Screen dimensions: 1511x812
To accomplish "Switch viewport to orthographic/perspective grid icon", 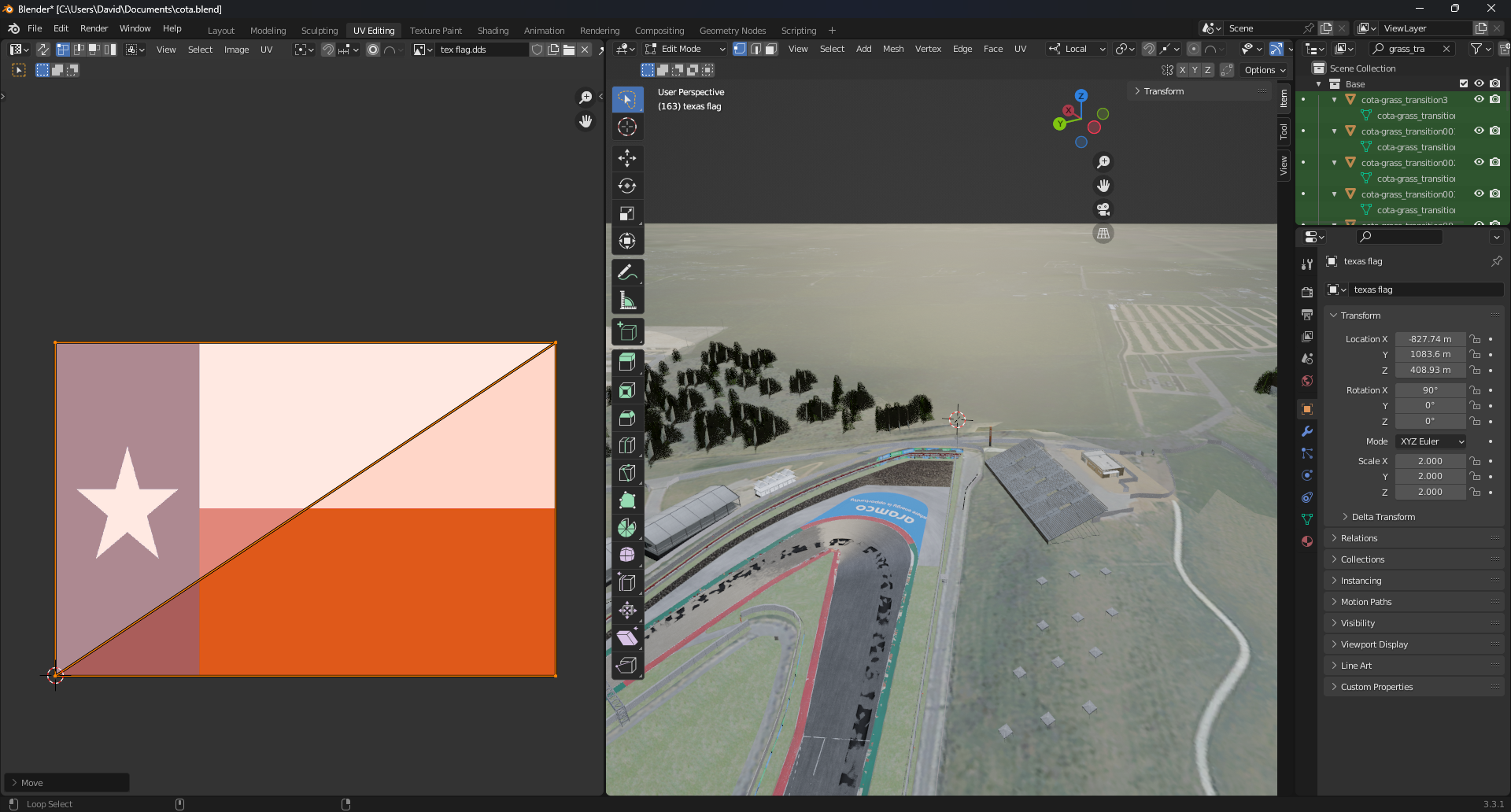I will pos(1103,233).
